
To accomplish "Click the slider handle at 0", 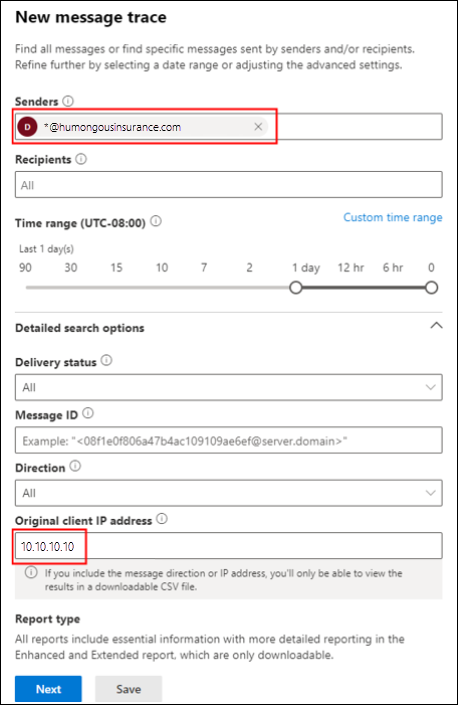I will [431, 288].
